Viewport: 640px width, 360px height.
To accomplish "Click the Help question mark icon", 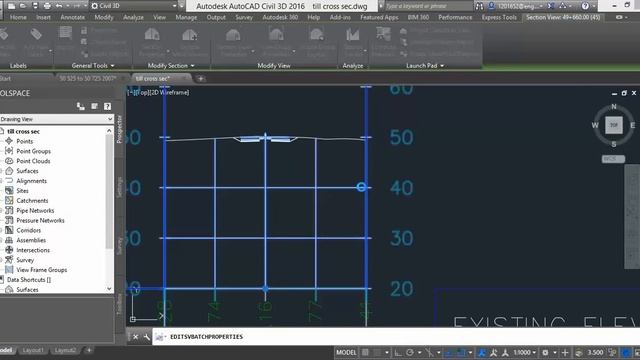I will tap(585, 6).
